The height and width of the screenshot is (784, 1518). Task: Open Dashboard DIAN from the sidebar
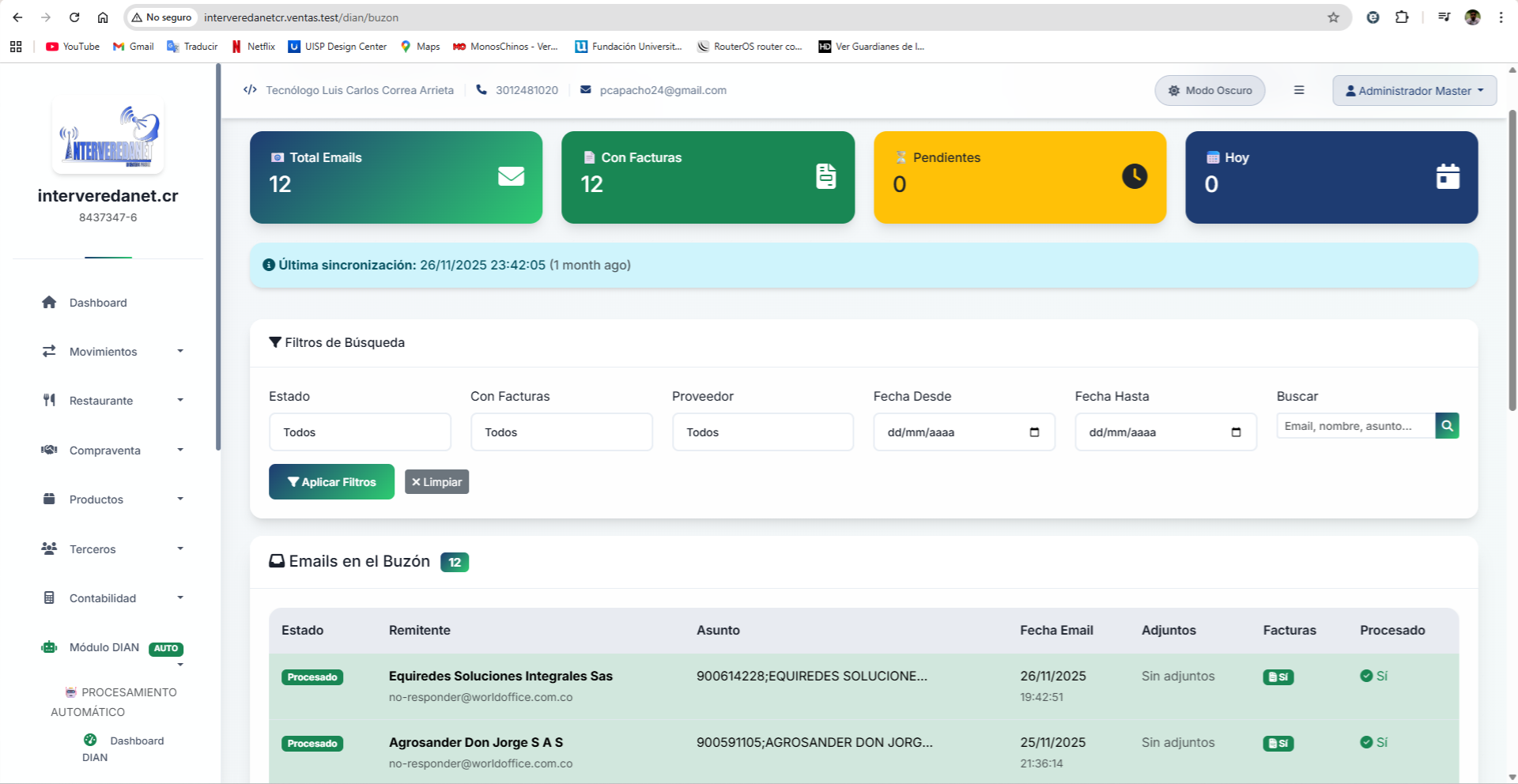[125, 748]
